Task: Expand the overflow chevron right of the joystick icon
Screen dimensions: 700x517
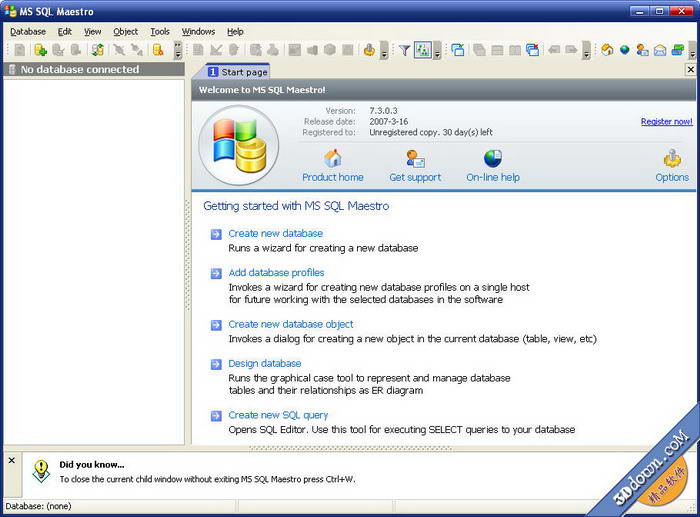Action: click(384, 50)
